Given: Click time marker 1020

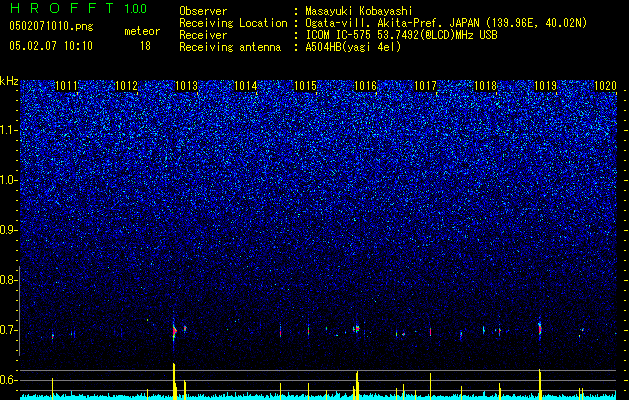Looking at the screenshot, I should tap(605, 86).
